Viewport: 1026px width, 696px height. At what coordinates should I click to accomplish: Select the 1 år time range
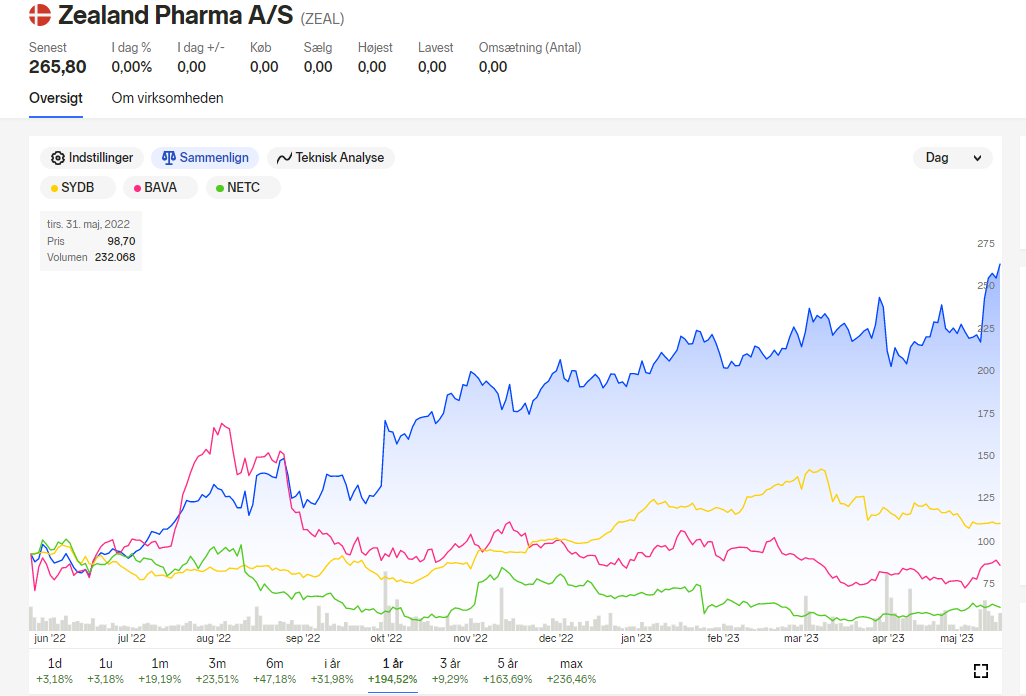393,671
